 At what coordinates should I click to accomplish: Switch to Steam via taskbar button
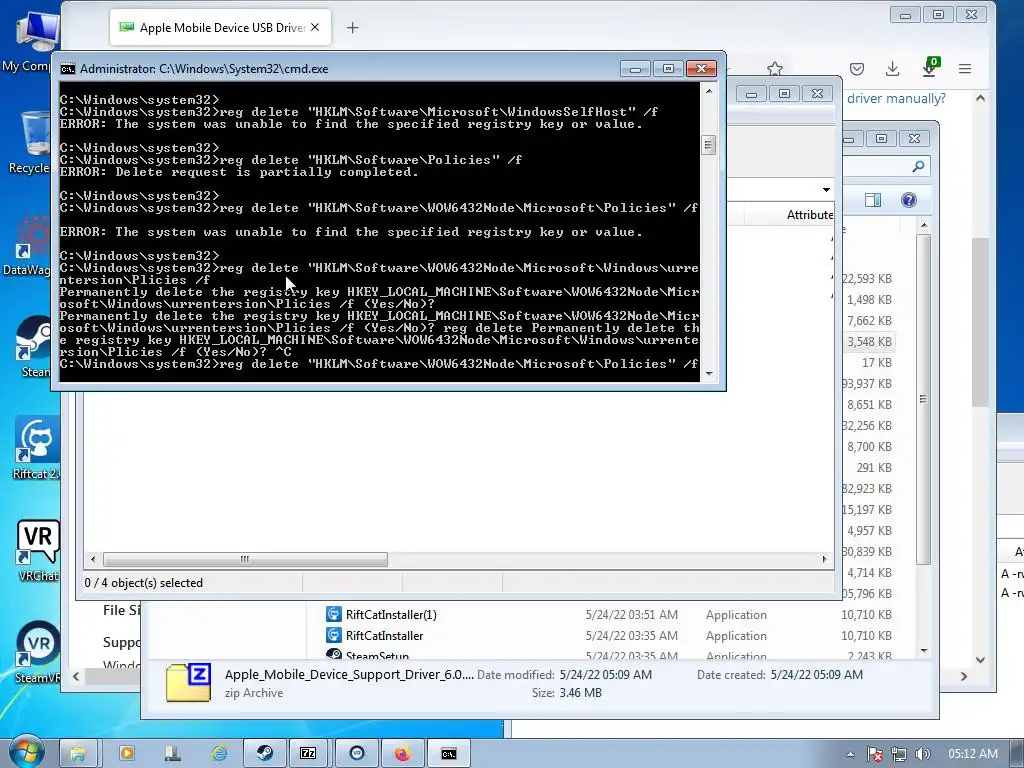click(x=264, y=754)
